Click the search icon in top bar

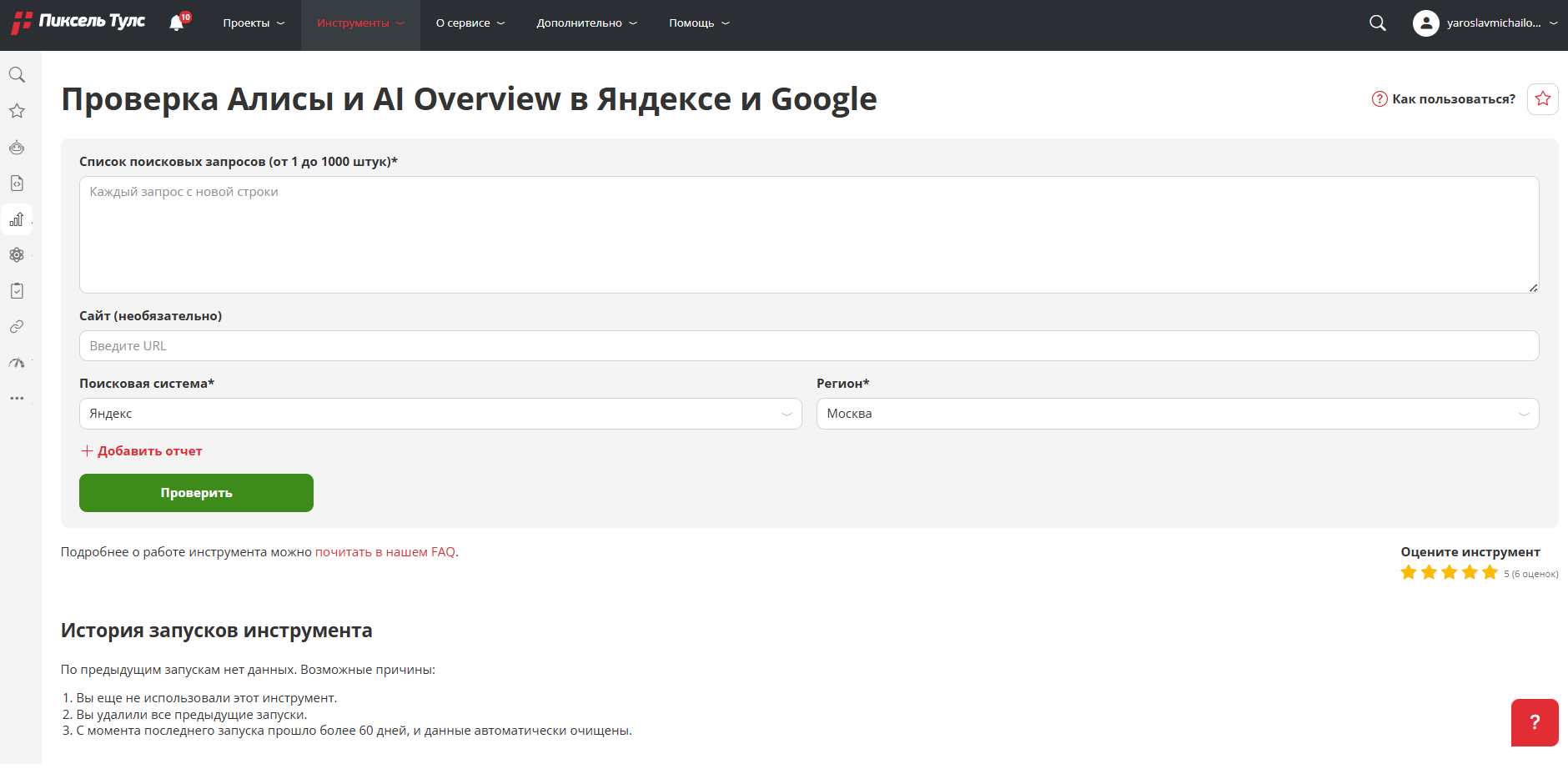1377,23
